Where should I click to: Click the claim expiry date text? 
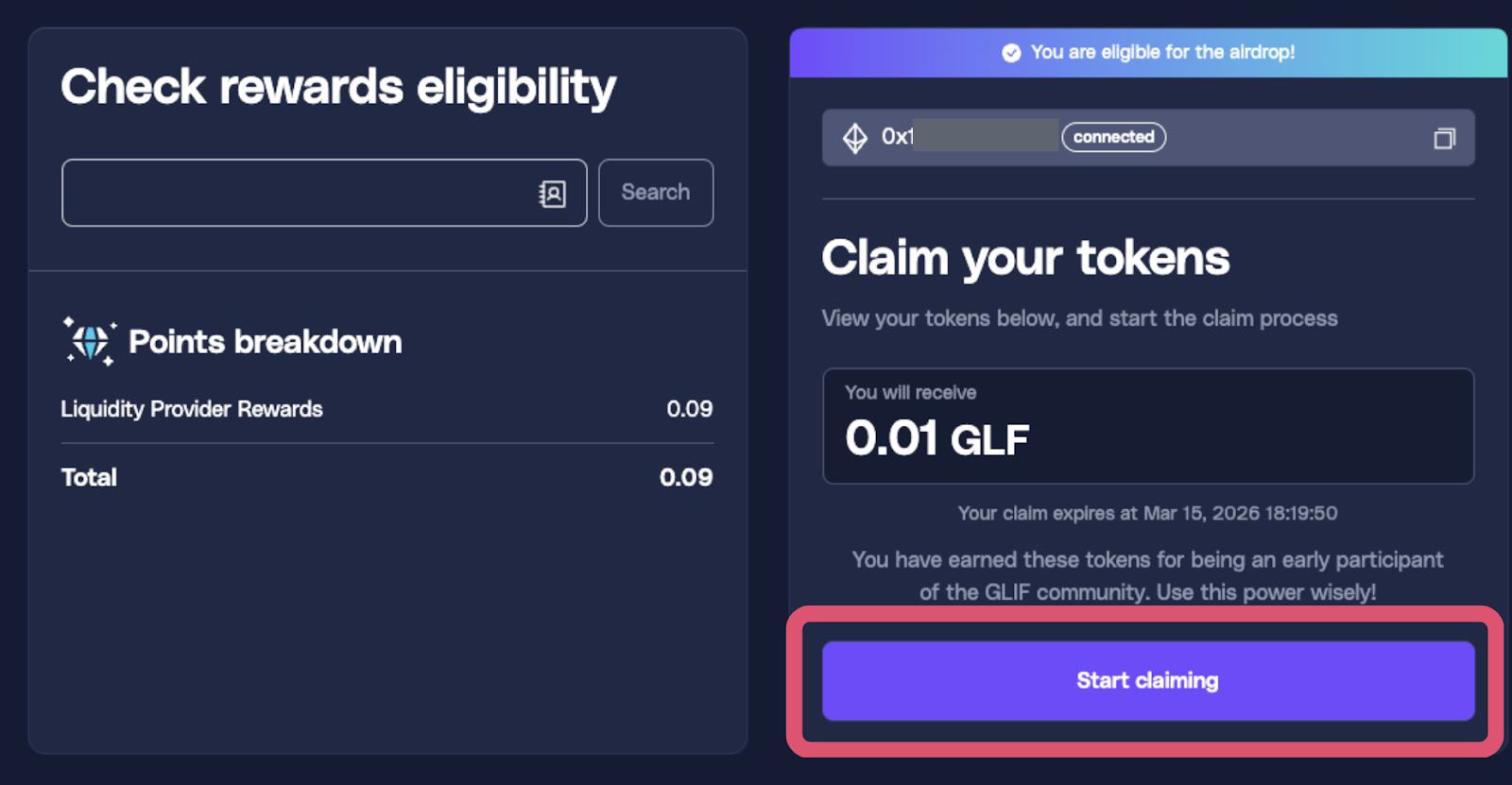1147,513
